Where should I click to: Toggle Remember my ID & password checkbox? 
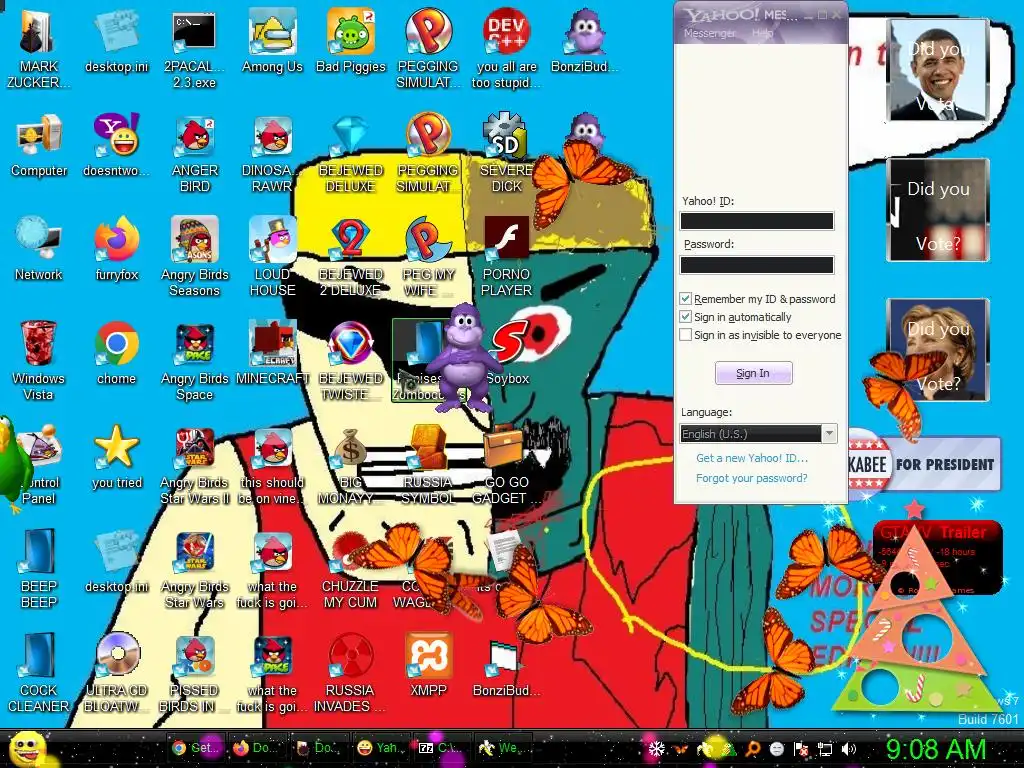pos(685,298)
